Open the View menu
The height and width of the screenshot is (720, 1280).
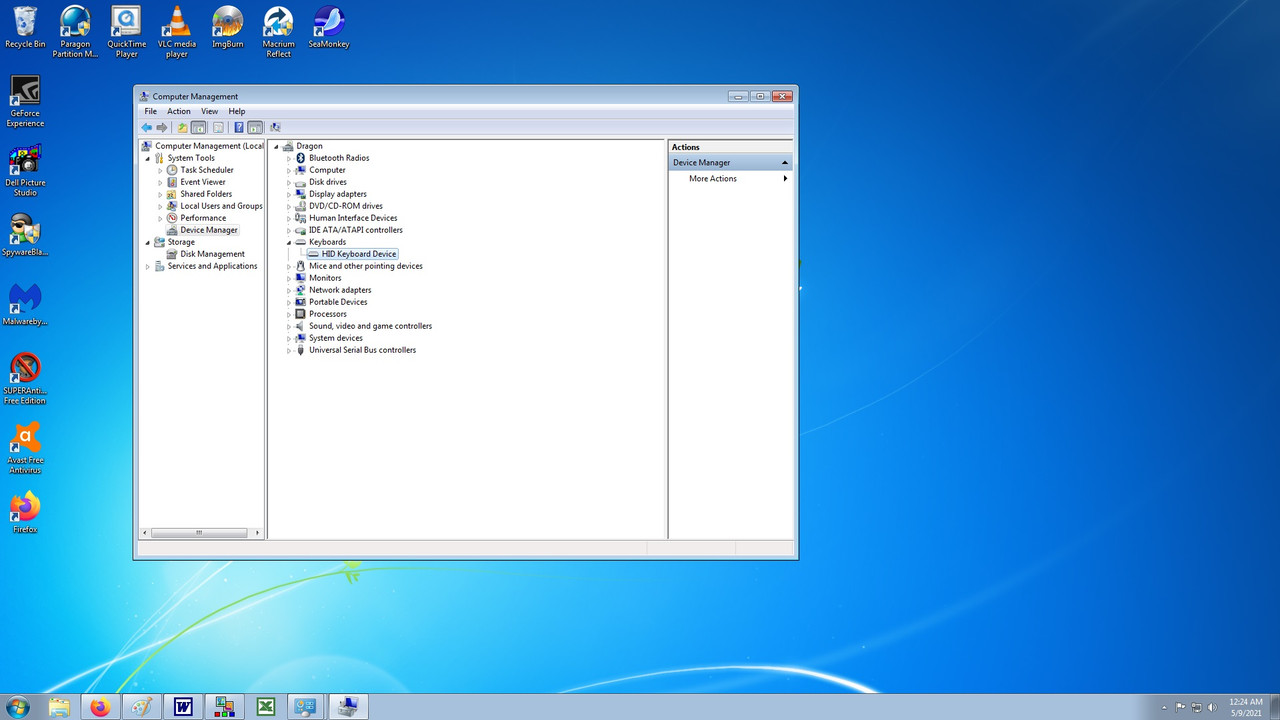tap(210, 111)
